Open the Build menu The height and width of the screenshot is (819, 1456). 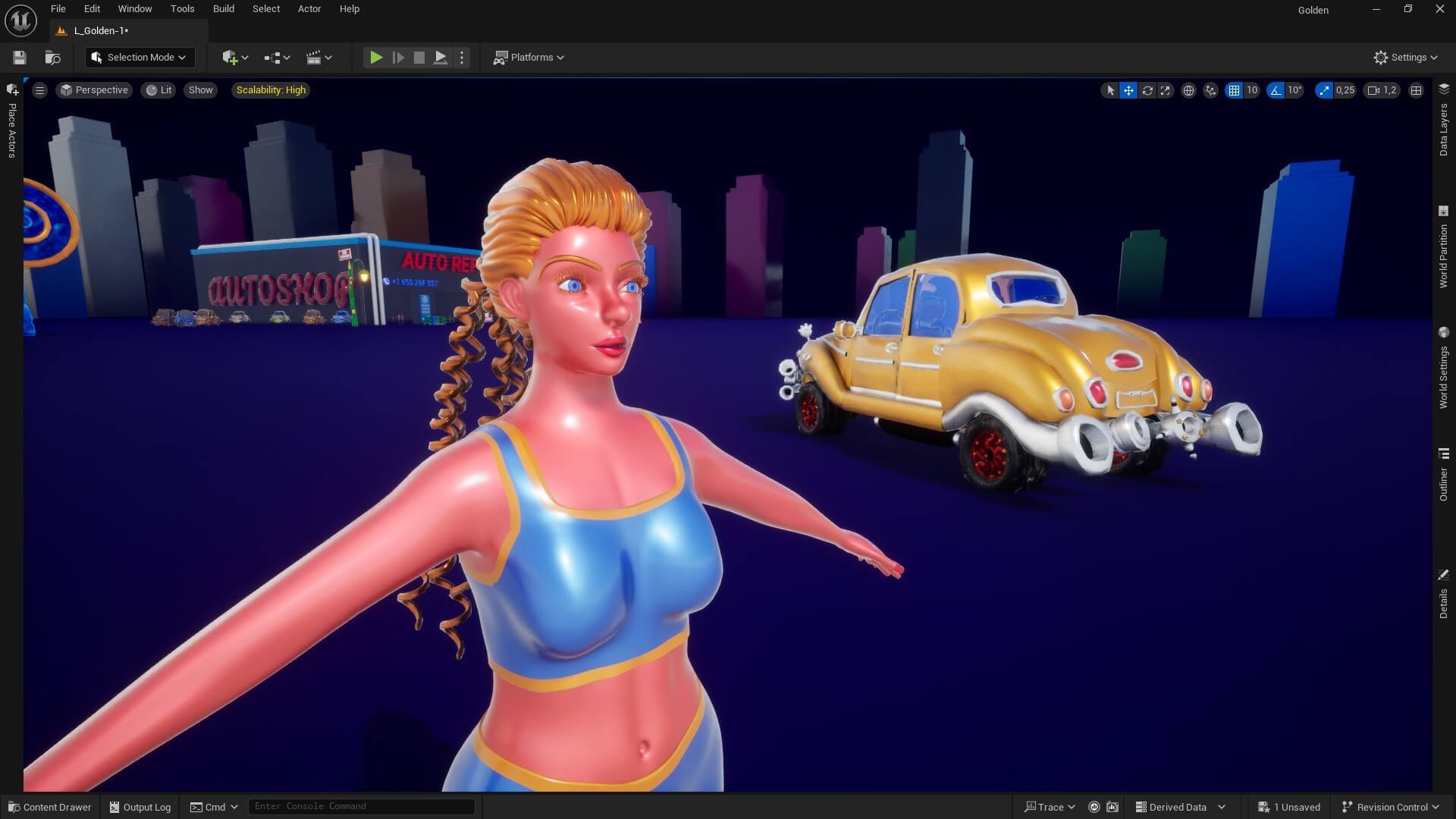tap(223, 8)
